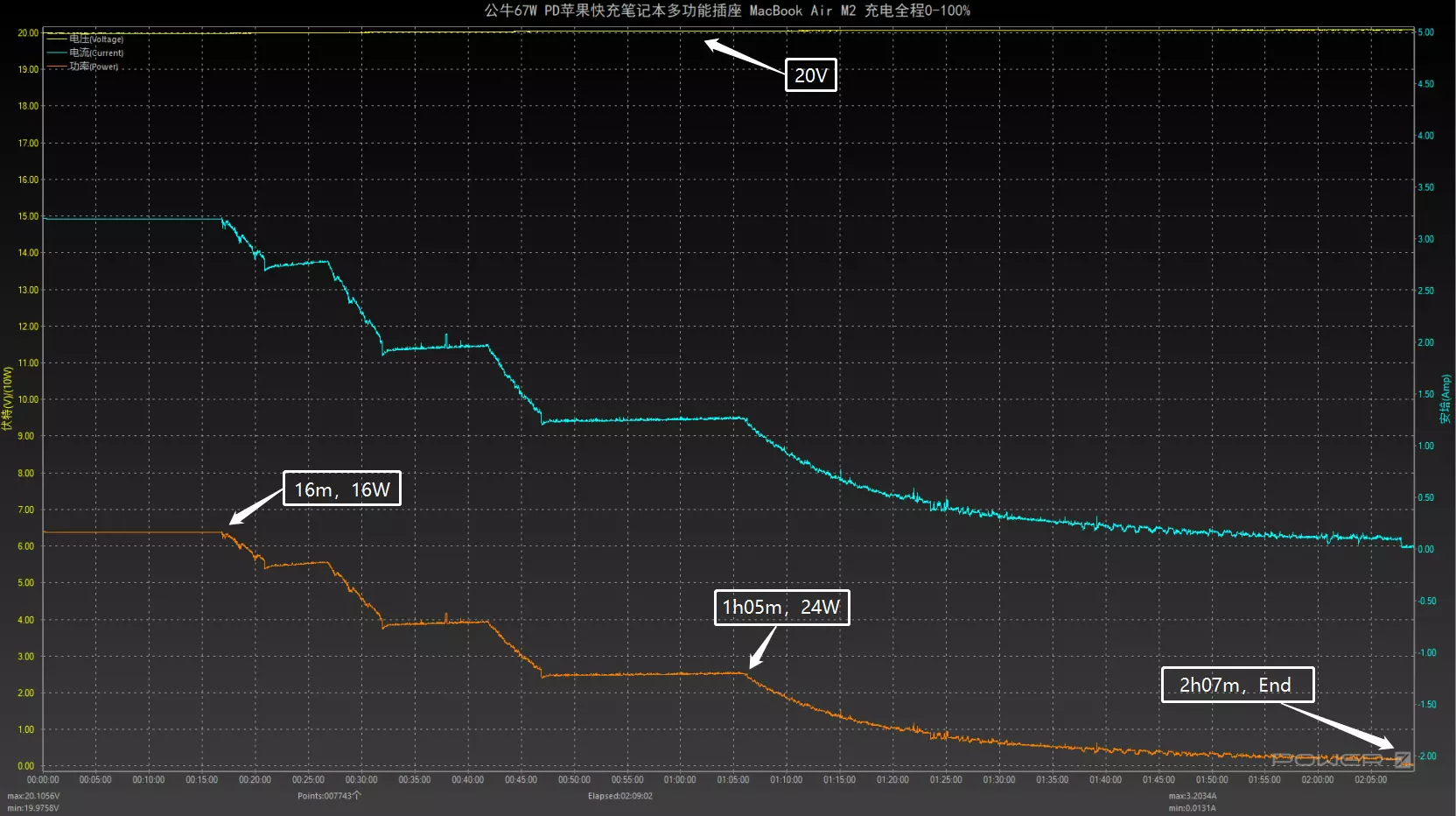Click the 00:45:00 time axis label
1456x816 pixels.
click(521, 780)
